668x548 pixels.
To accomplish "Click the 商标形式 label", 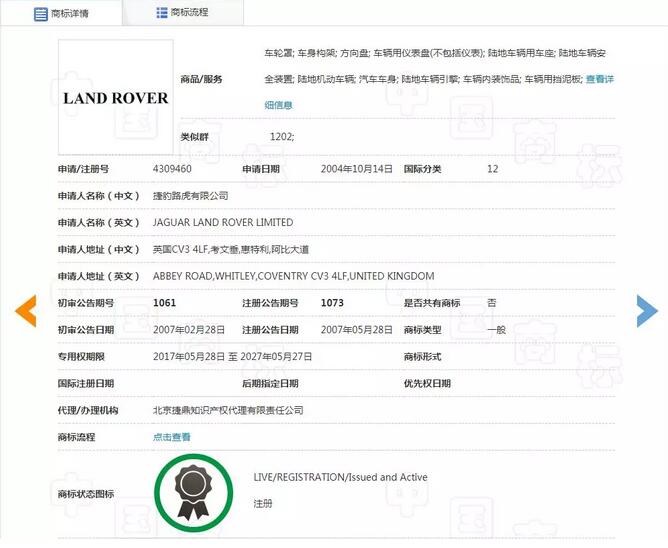I will click(x=423, y=357).
